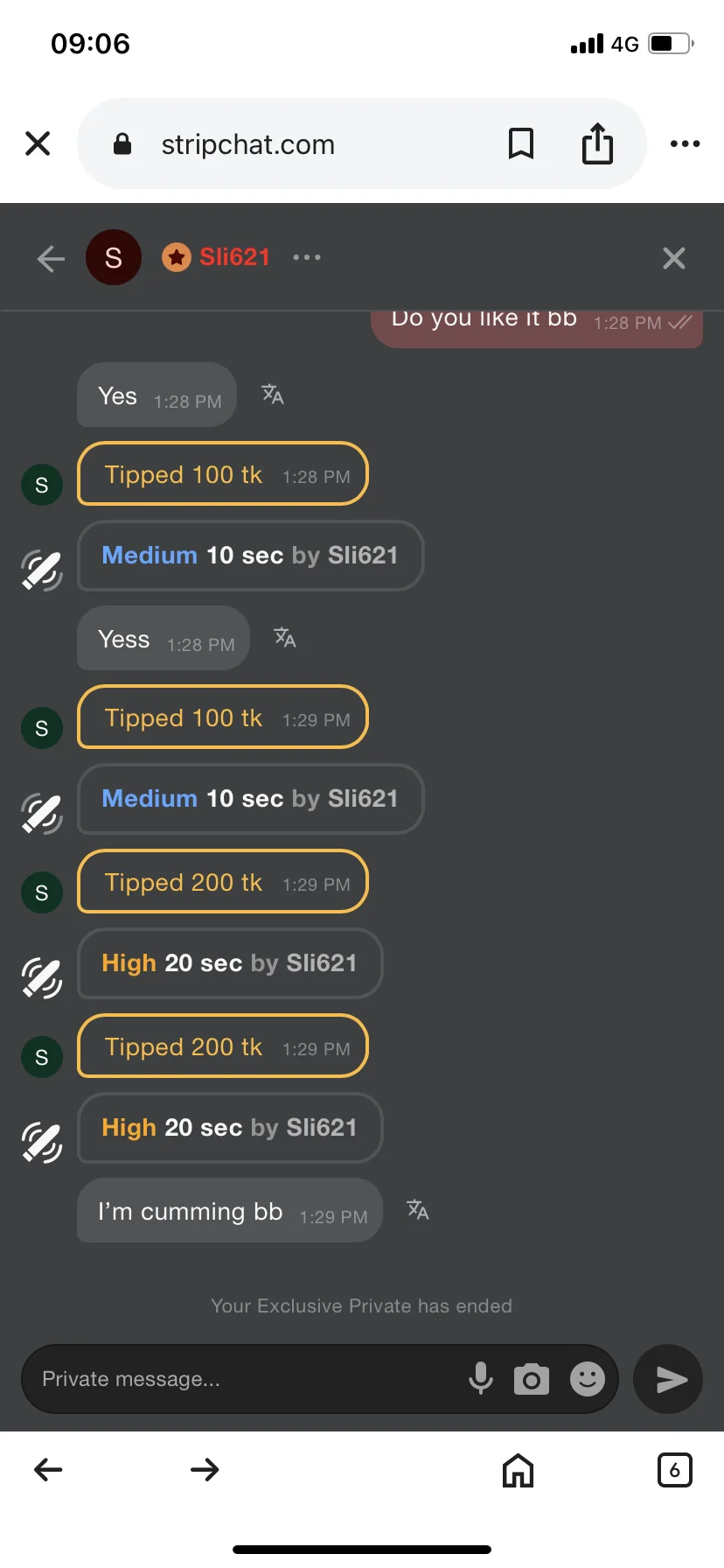Translate the "I'm cumming bb" message
724x1568 pixels.
click(x=418, y=1210)
